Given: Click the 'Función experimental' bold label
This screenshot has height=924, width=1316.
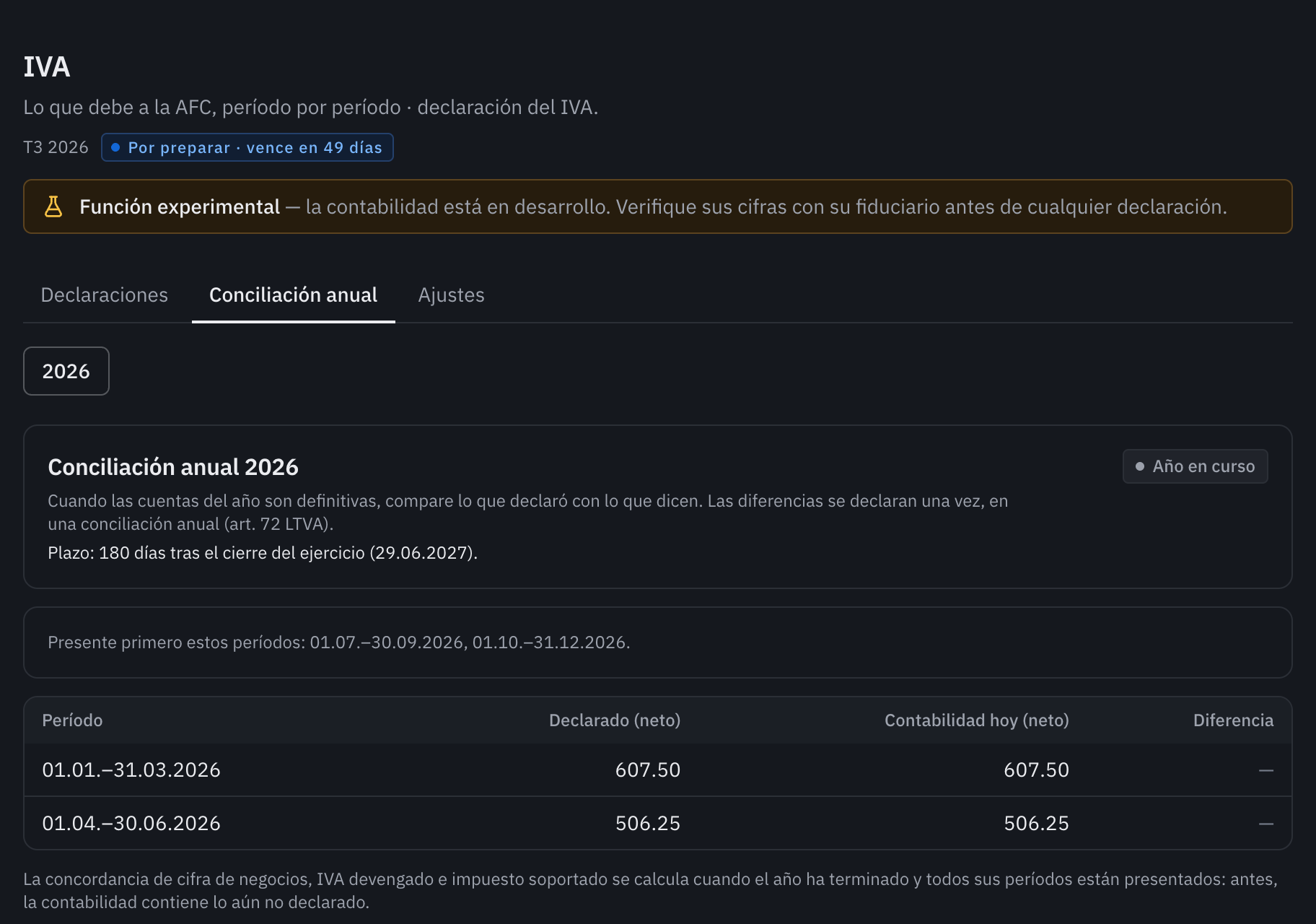Looking at the screenshot, I should point(180,207).
